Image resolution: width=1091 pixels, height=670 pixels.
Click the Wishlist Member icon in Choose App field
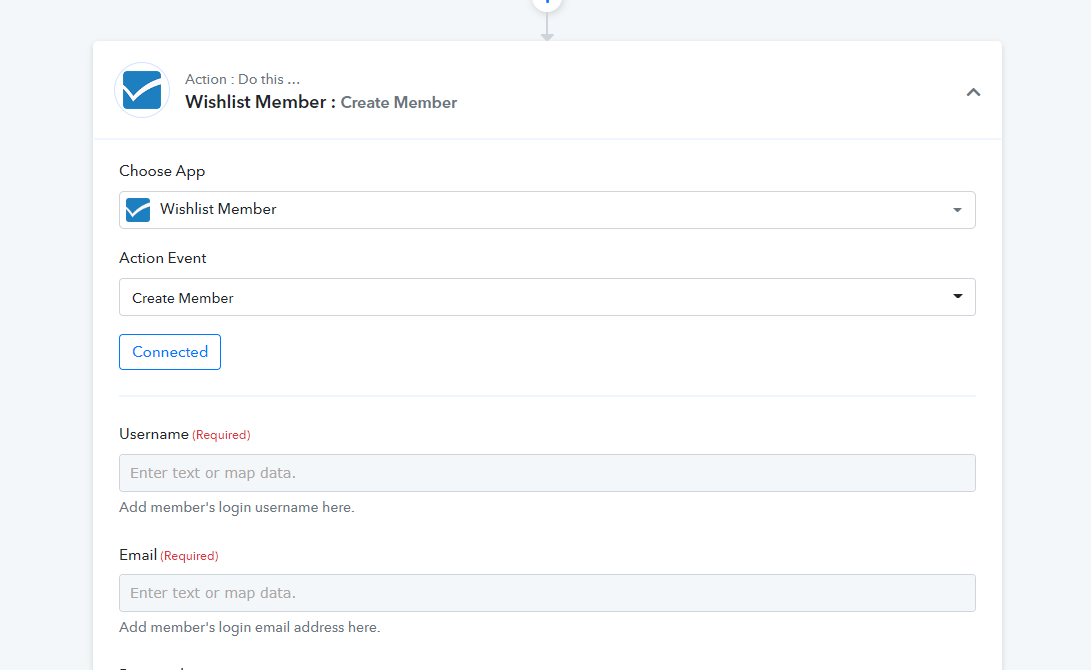pyautogui.click(x=138, y=209)
